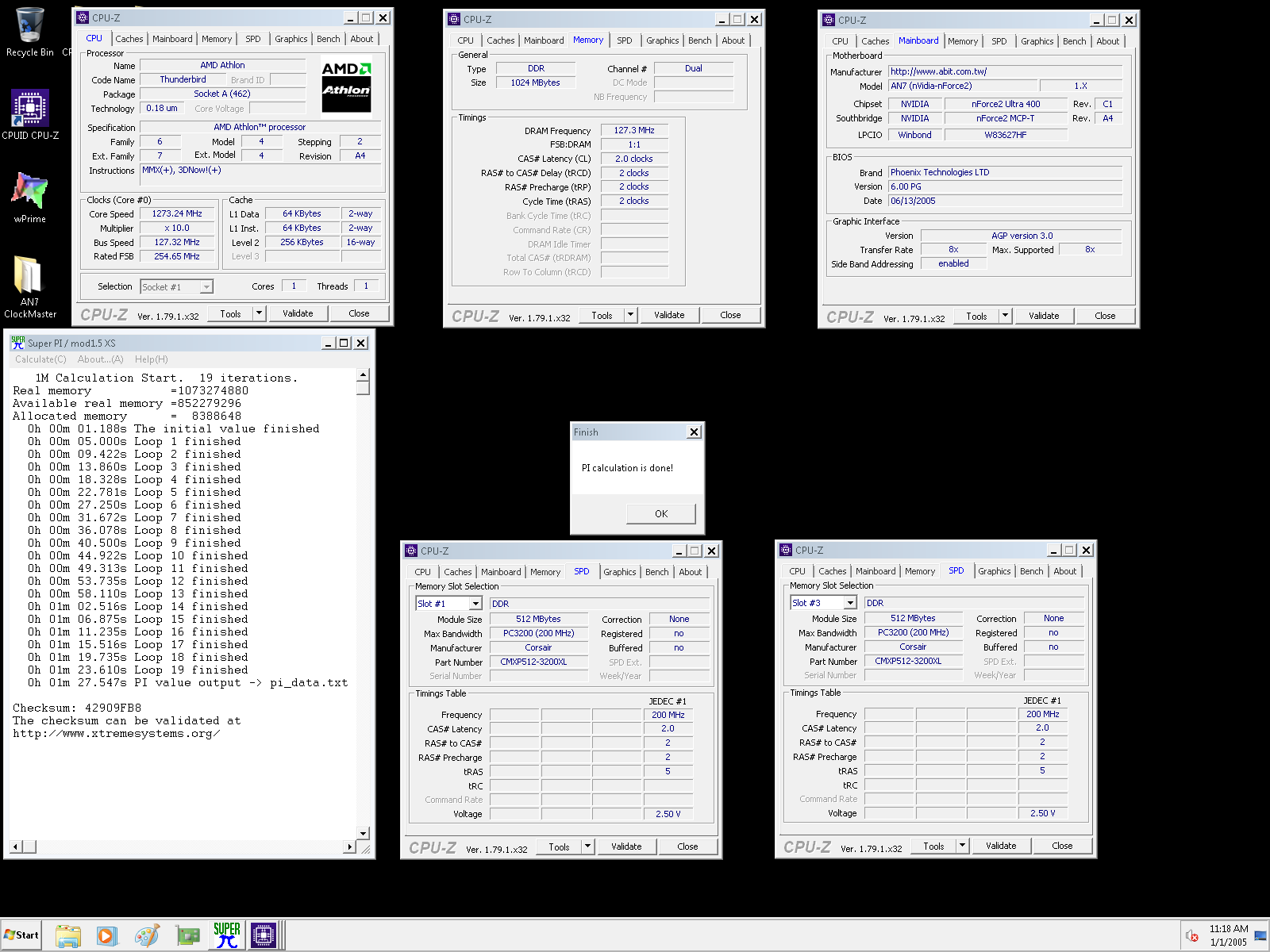Image resolution: width=1270 pixels, height=952 pixels.
Task: Click the title icon of the Slot #3 SPD window
Action: click(x=786, y=550)
